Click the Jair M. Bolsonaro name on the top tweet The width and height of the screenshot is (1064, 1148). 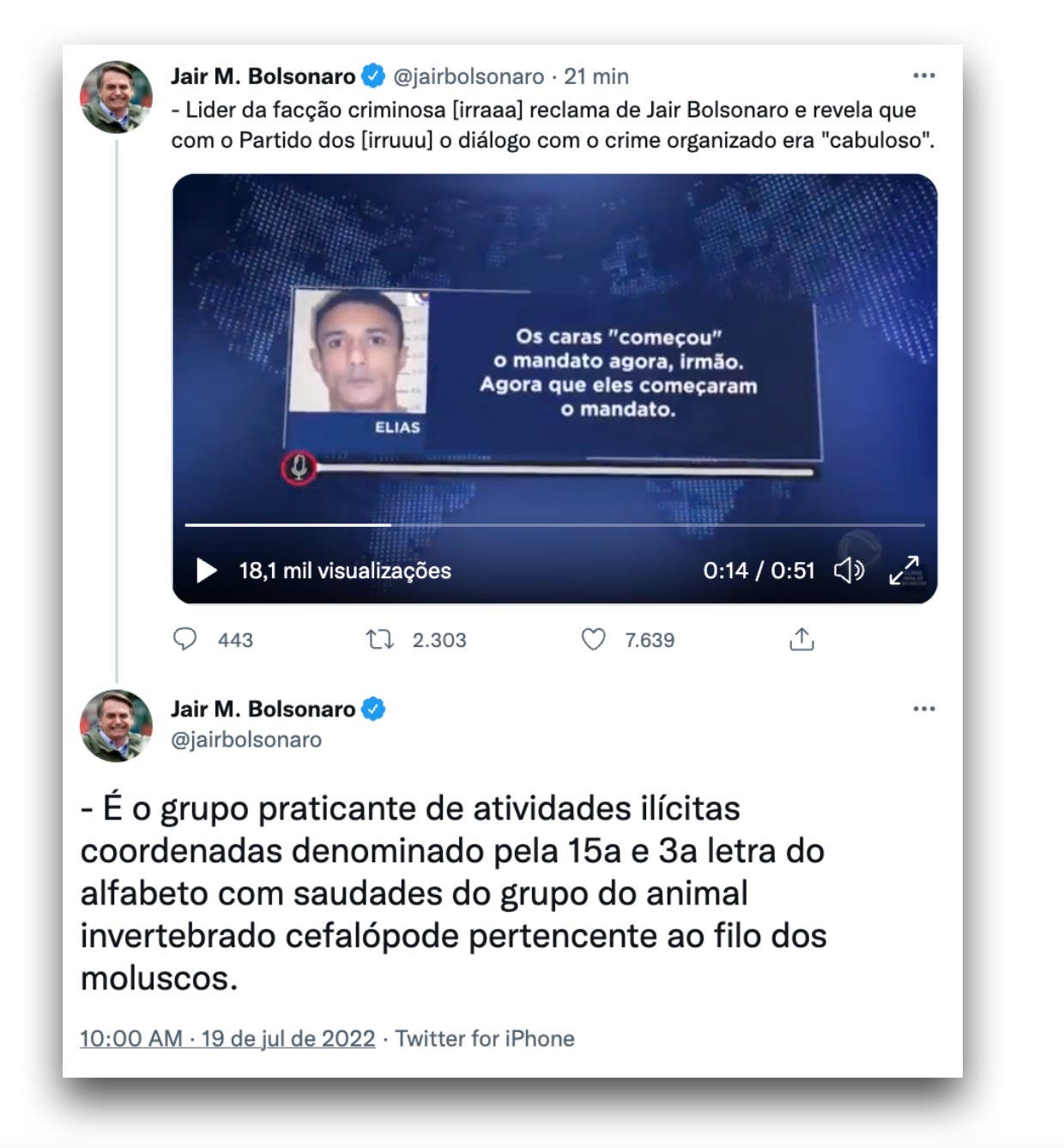263,76
